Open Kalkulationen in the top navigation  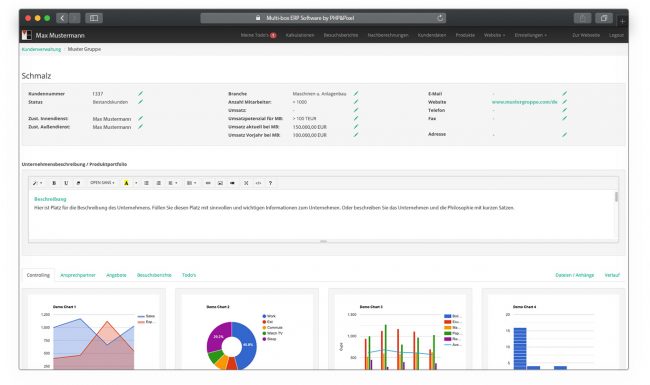pos(300,35)
